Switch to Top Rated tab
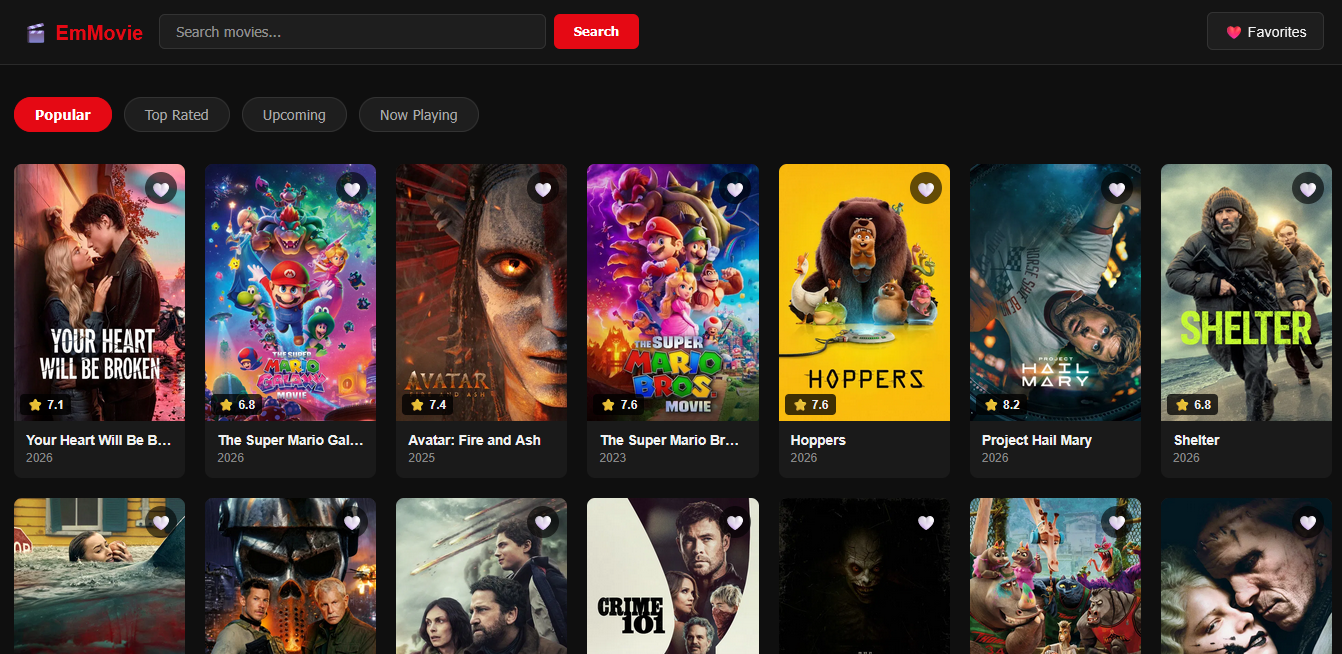This screenshot has height=654, width=1342. pos(177,115)
